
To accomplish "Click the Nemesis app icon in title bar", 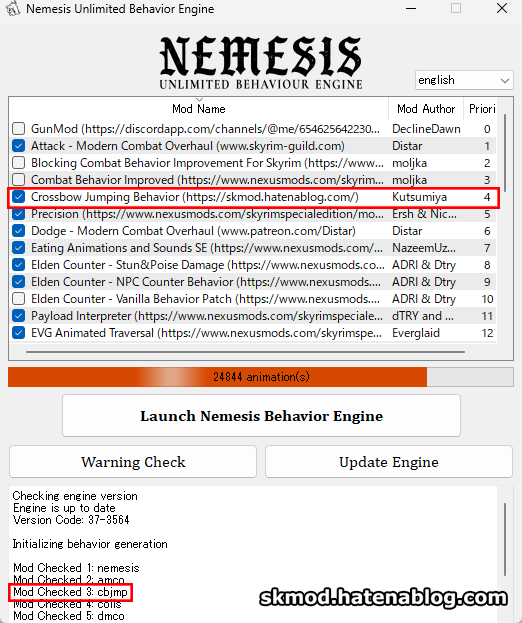I will pos(13,8).
